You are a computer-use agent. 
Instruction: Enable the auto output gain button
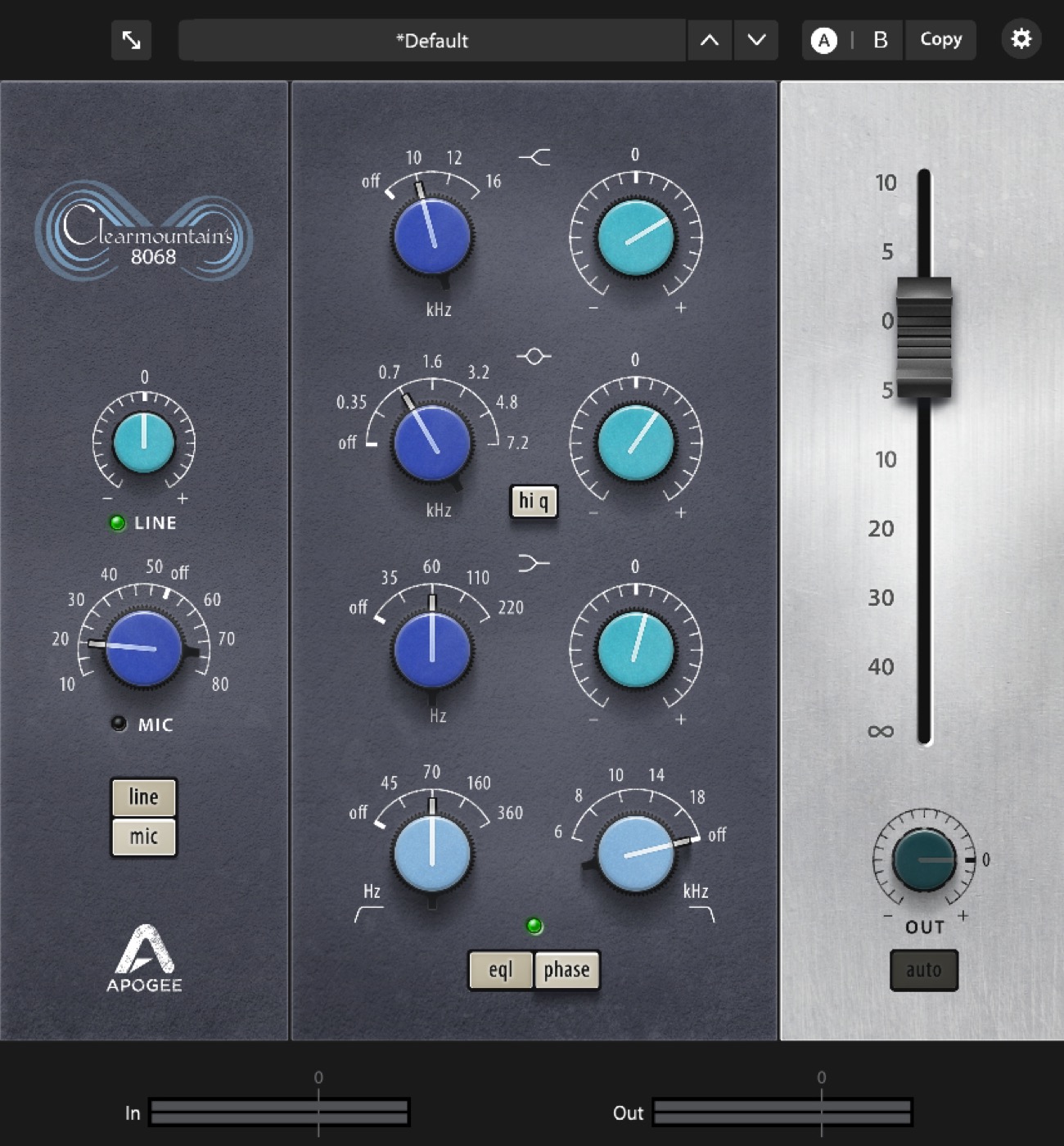coord(924,970)
